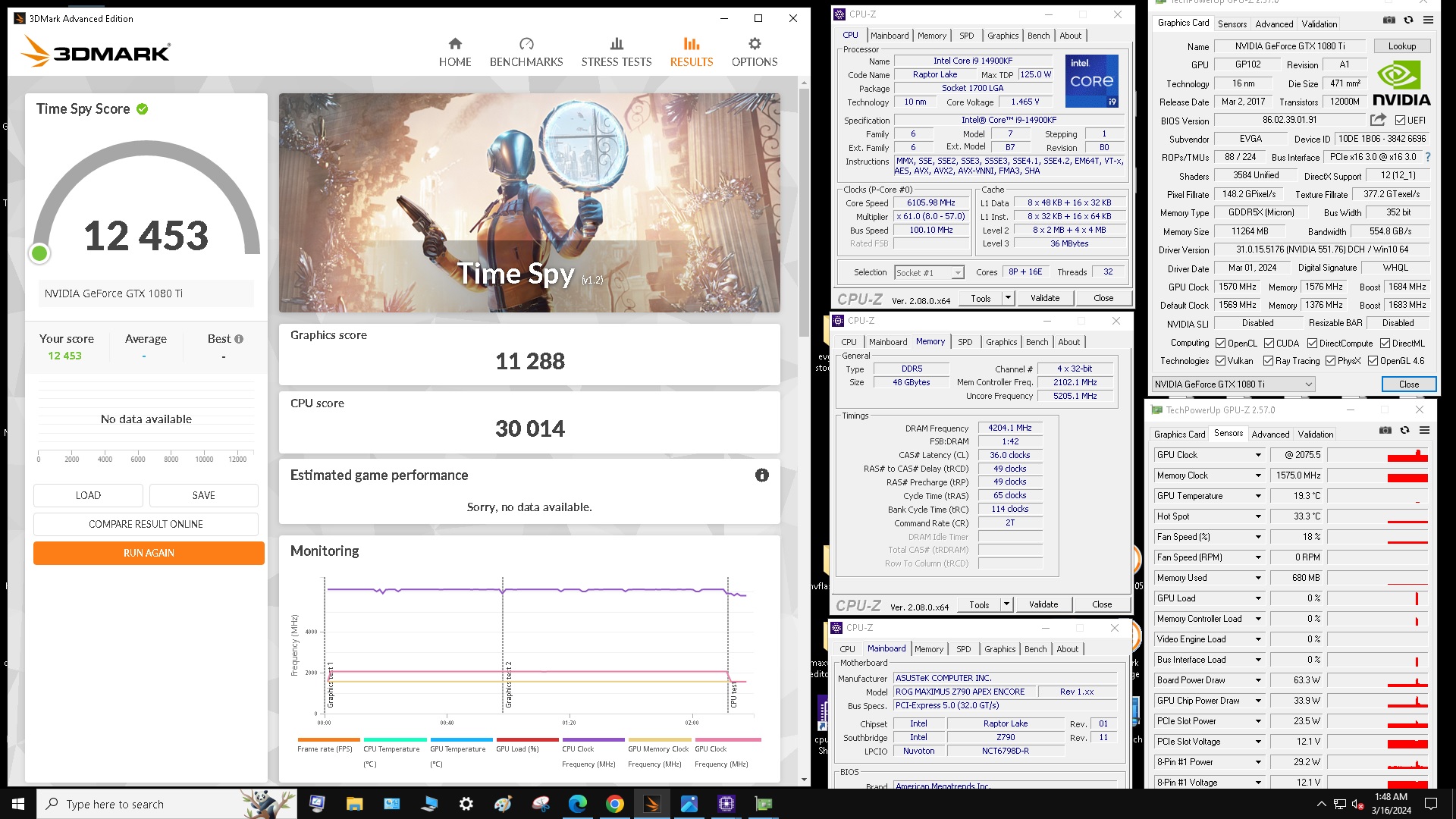
Task: Open the Socket #1 selection dropdown in CPU-Z
Action: pos(929,273)
